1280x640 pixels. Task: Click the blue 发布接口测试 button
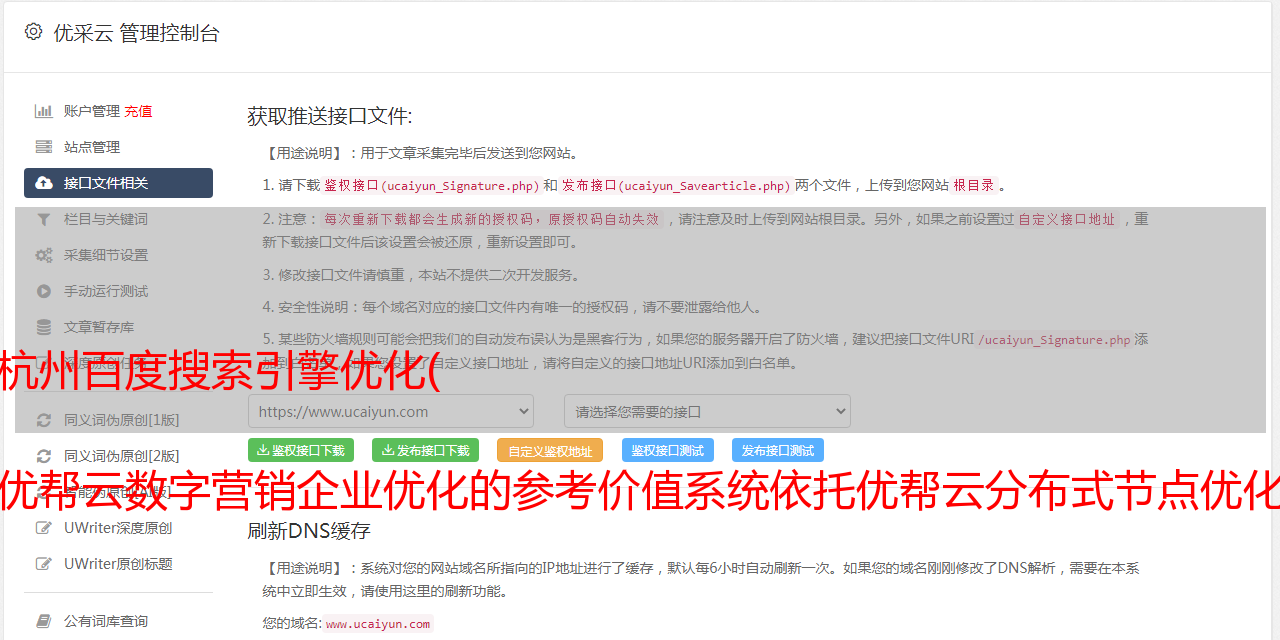click(x=778, y=450)
